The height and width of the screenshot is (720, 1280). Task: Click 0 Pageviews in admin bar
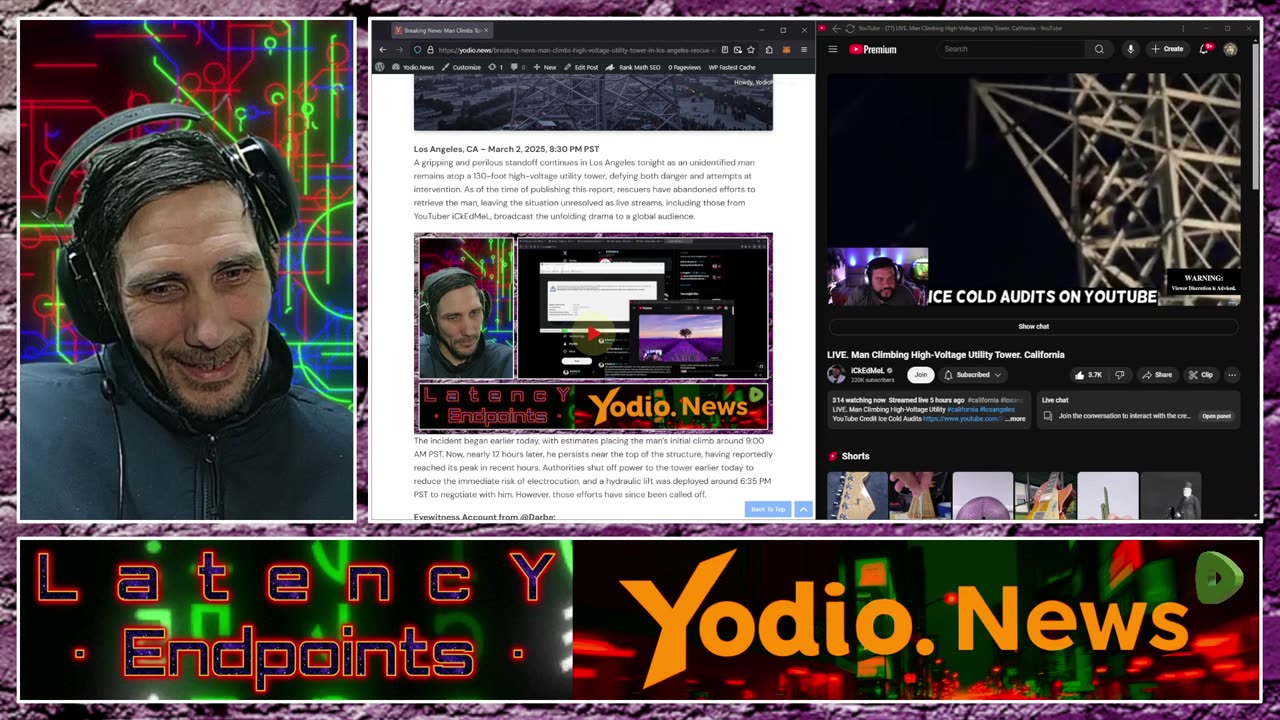(684, 67)
